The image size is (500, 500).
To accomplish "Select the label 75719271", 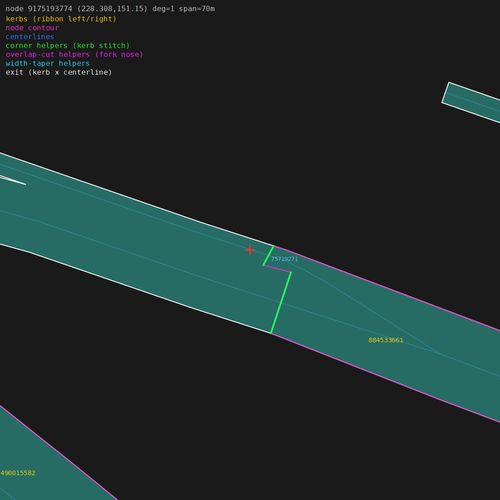I will [284, 259].
